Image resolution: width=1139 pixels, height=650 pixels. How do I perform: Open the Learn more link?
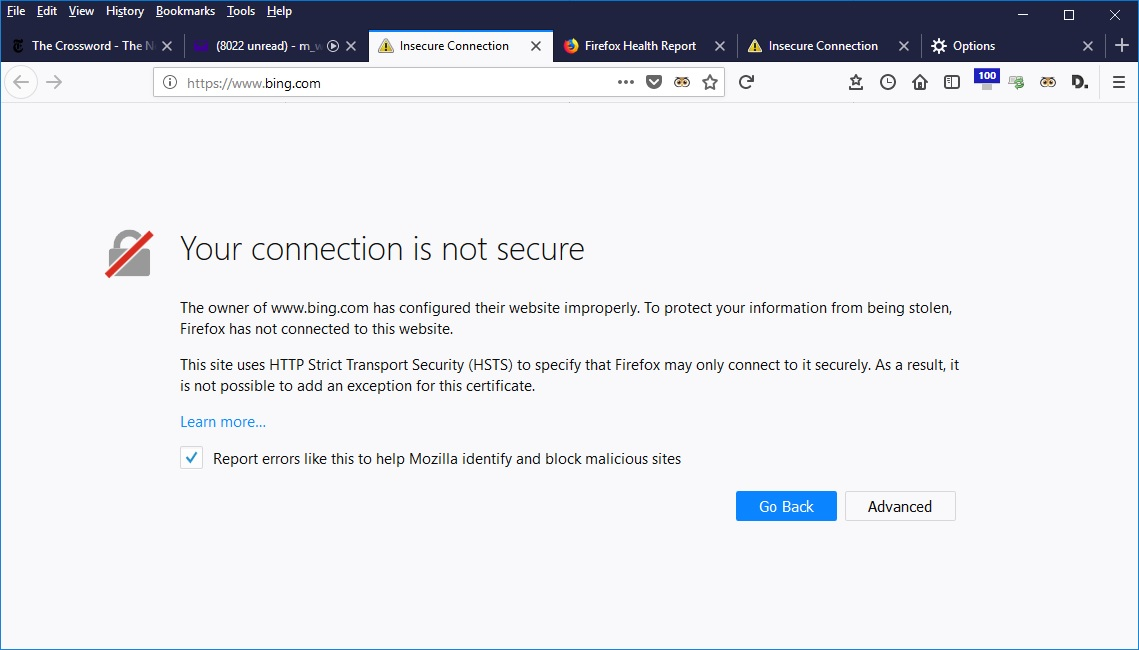click(223, 422)
